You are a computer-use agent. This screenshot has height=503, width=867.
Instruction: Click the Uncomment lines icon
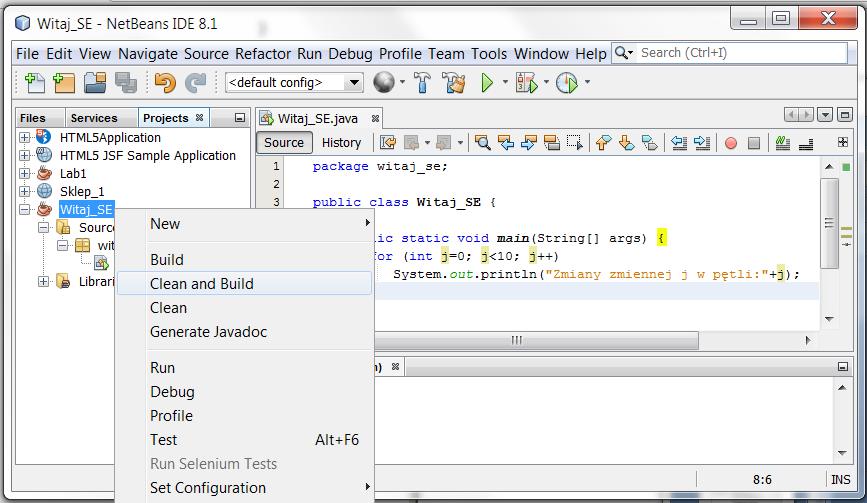(806, 143)
